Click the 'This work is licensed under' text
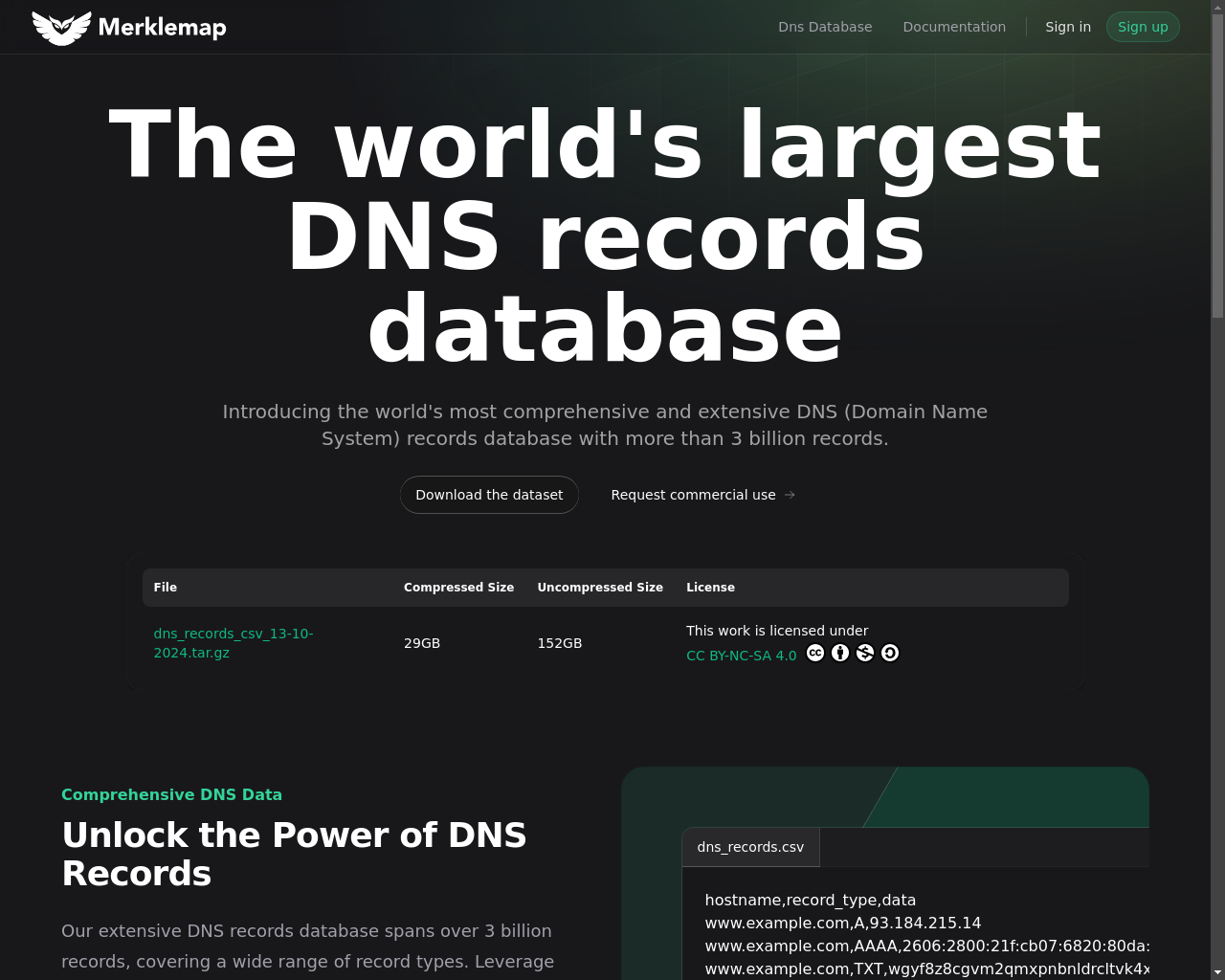 pos(777,631)
